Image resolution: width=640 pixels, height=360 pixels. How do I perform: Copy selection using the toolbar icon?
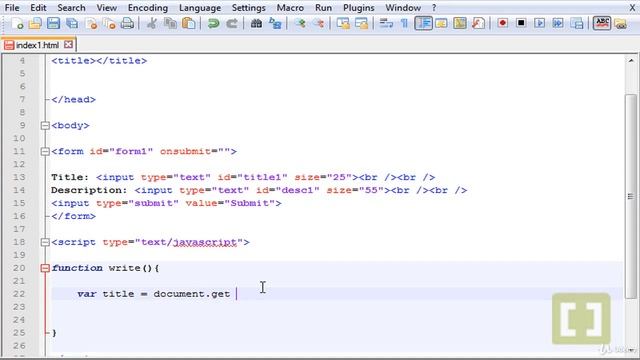tap(170, 23)
